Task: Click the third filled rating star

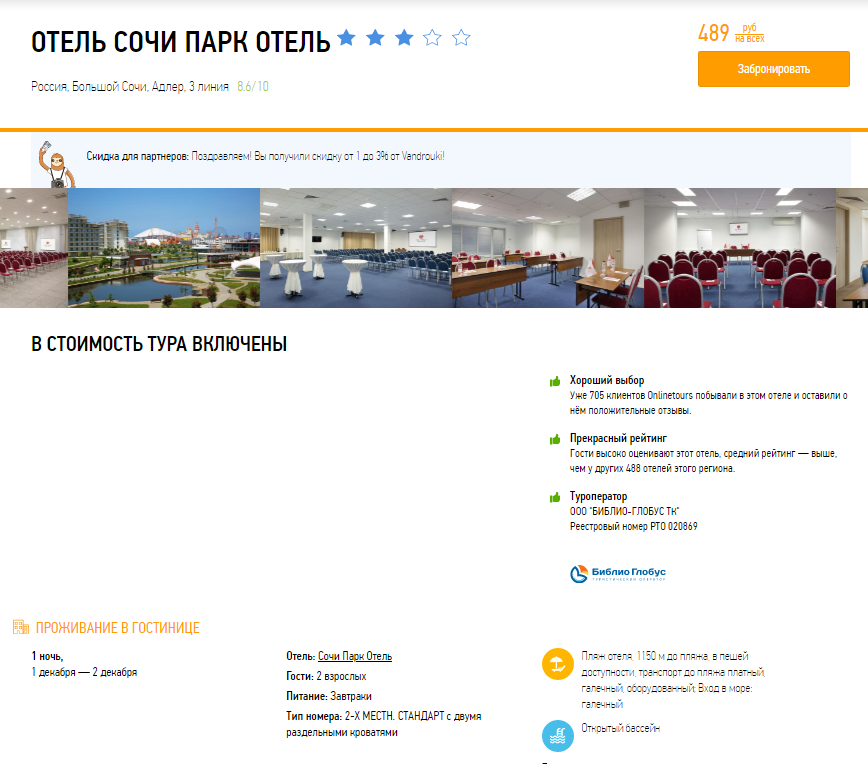Action: coord(404,38)
